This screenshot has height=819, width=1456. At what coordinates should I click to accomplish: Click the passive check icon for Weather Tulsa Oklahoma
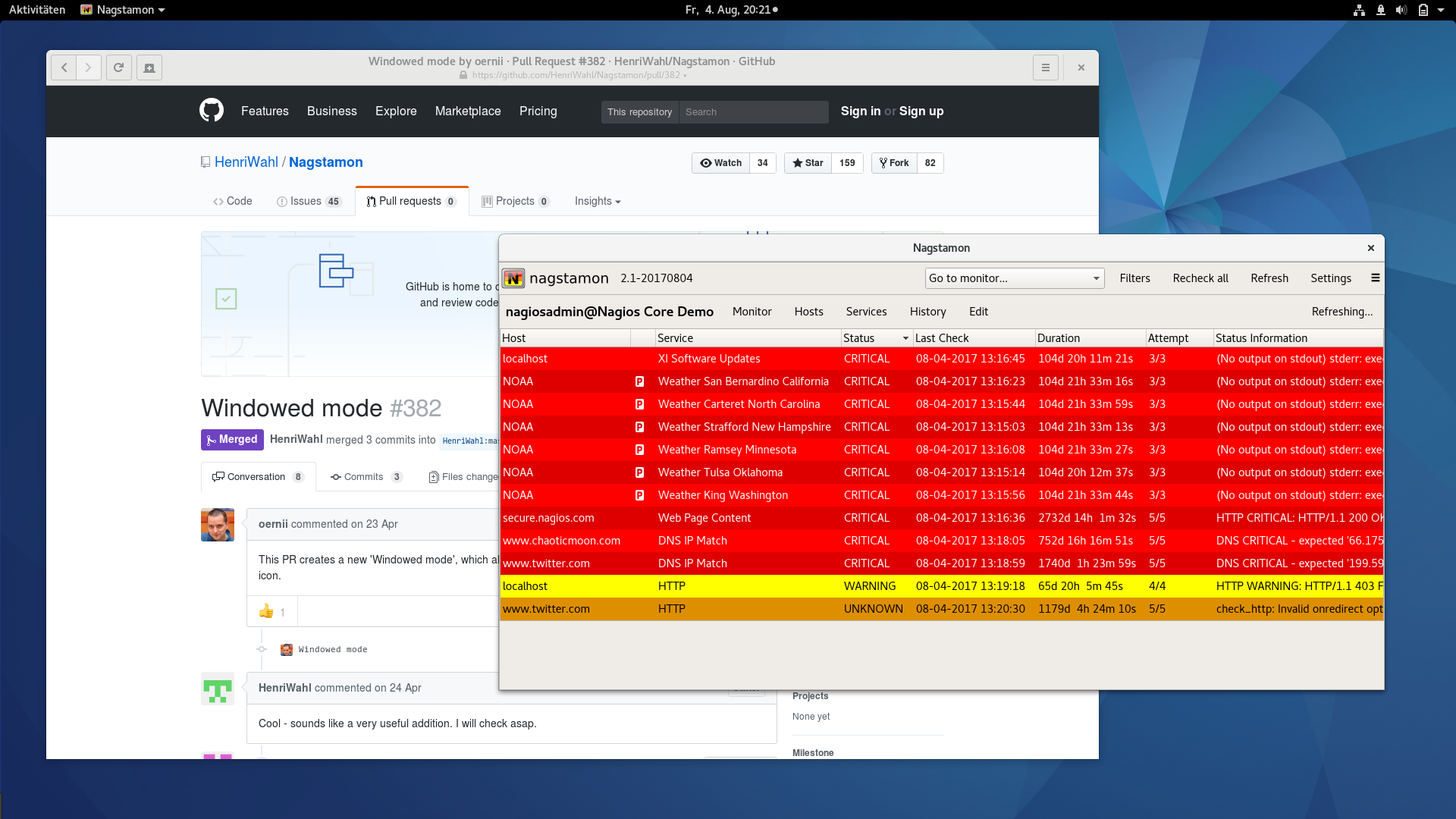(x=639, y=472)
